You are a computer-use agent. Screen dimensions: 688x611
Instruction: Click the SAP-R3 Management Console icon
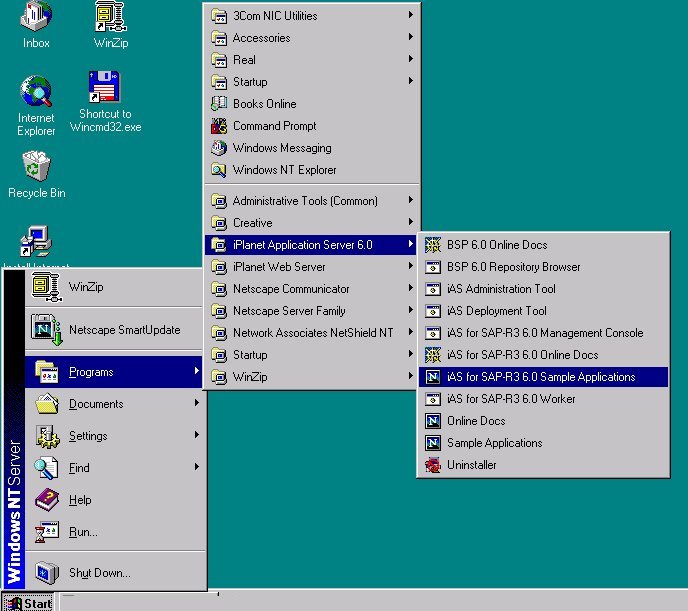(x=433, y=333)
